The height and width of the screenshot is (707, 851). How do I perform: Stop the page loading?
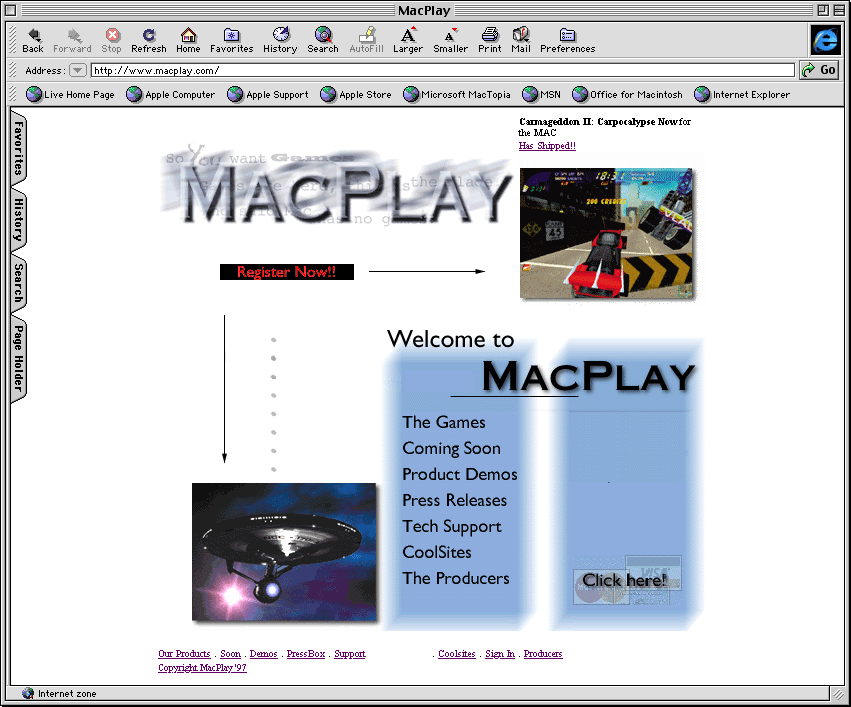click(x=112, y=41)
